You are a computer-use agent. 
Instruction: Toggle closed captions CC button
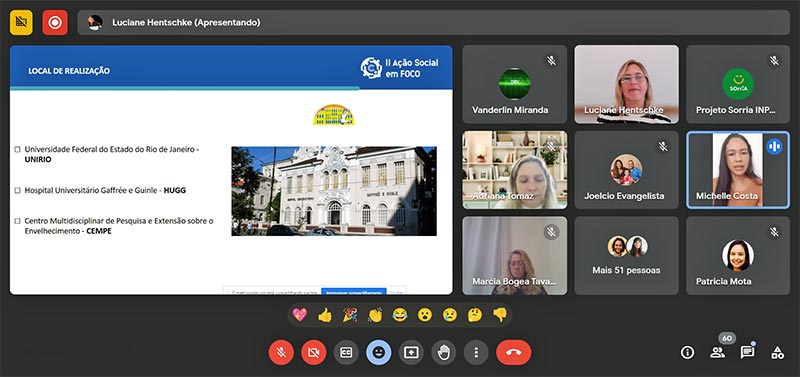346,353
